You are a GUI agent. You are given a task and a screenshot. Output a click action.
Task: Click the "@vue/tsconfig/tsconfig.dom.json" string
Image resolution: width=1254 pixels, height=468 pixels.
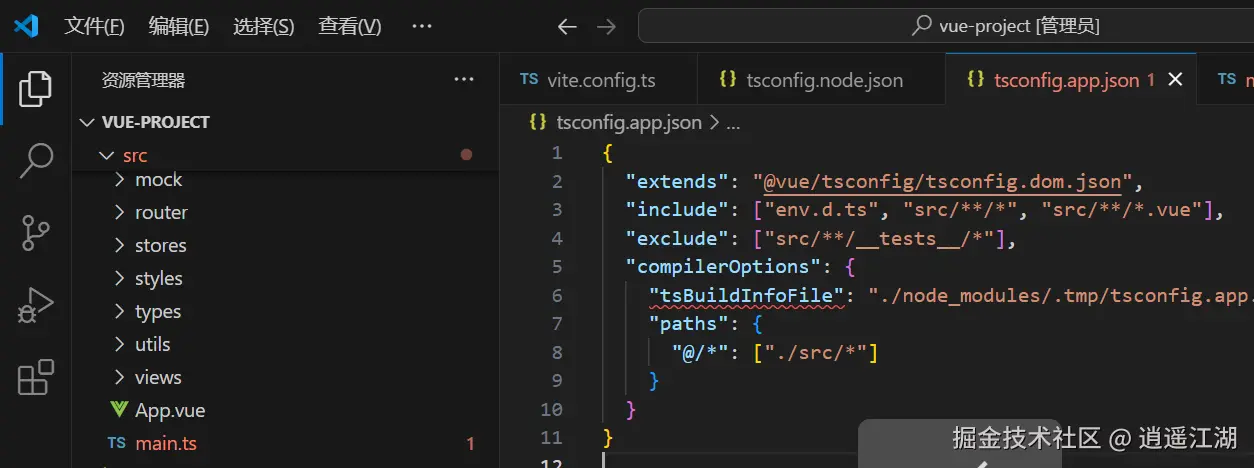[x=943, y=181]
